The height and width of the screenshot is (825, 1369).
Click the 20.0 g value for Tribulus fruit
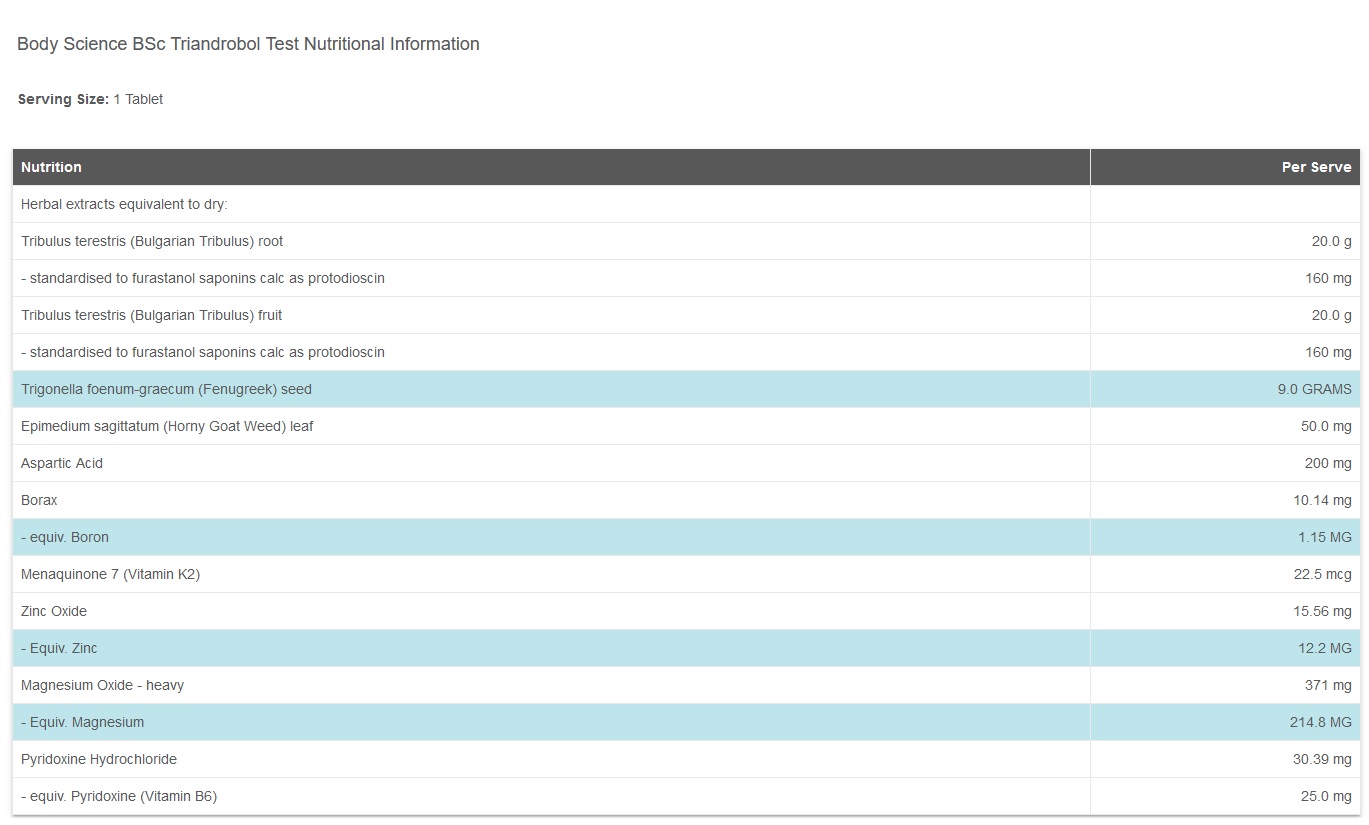point(1331,315)
